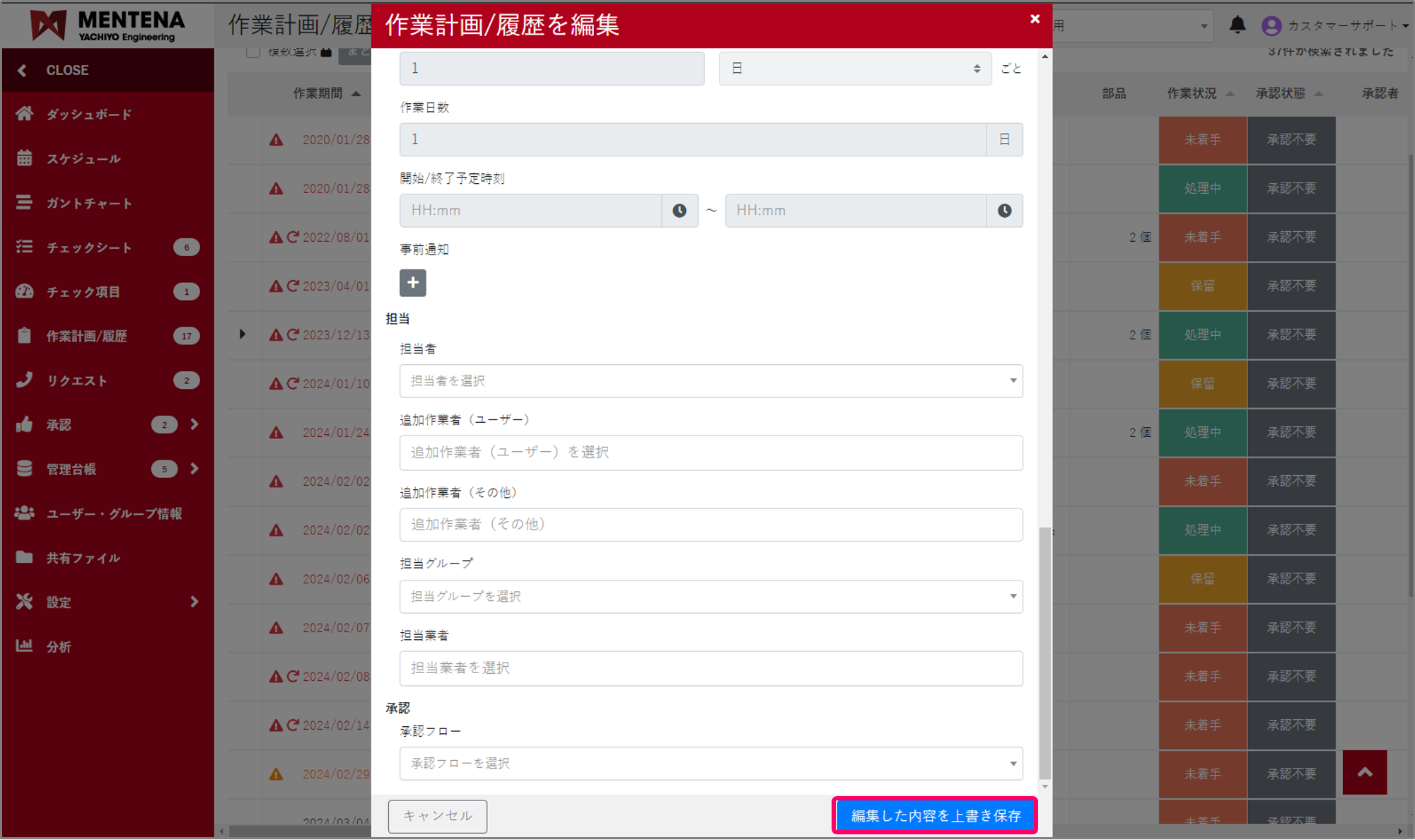Viewport: 1415px width, 840px height.
Task: Click the start time clock icon
Action: [x=679, y=211]
